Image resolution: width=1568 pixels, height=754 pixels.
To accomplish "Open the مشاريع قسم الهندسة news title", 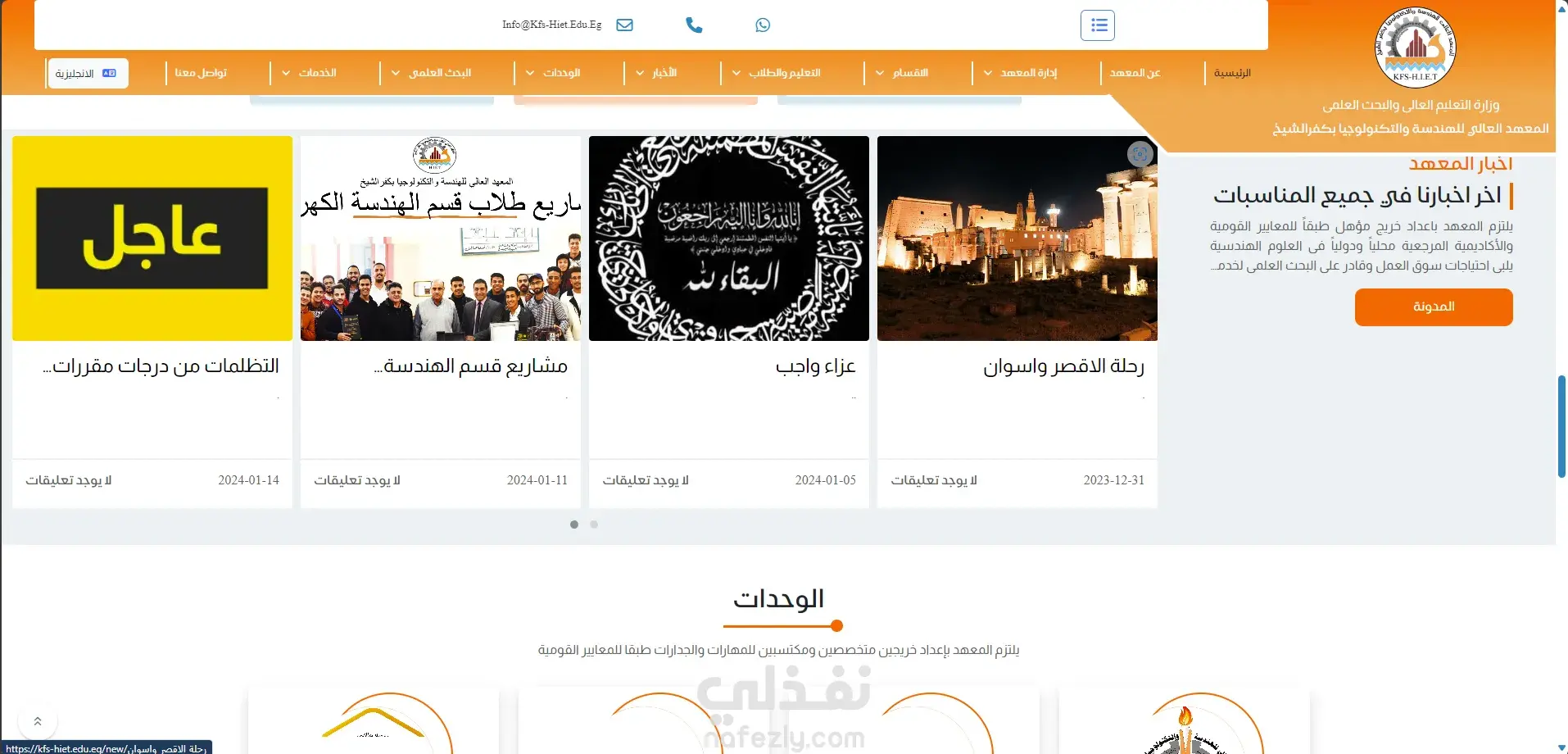I will 471,366.
